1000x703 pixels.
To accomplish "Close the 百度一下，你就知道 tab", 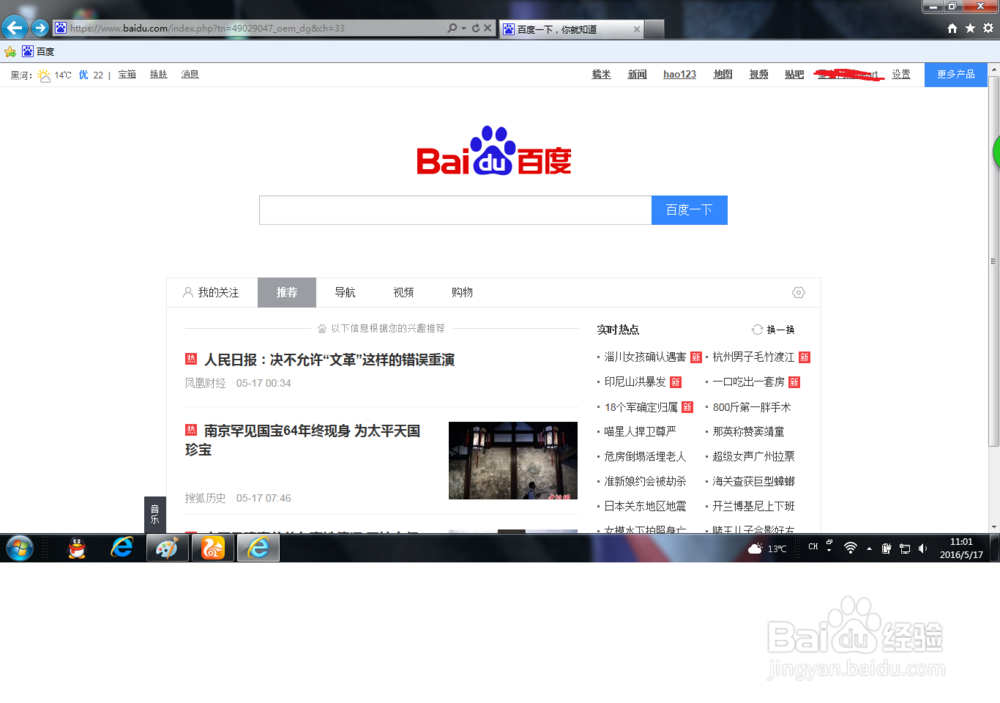I will point(636,29).
